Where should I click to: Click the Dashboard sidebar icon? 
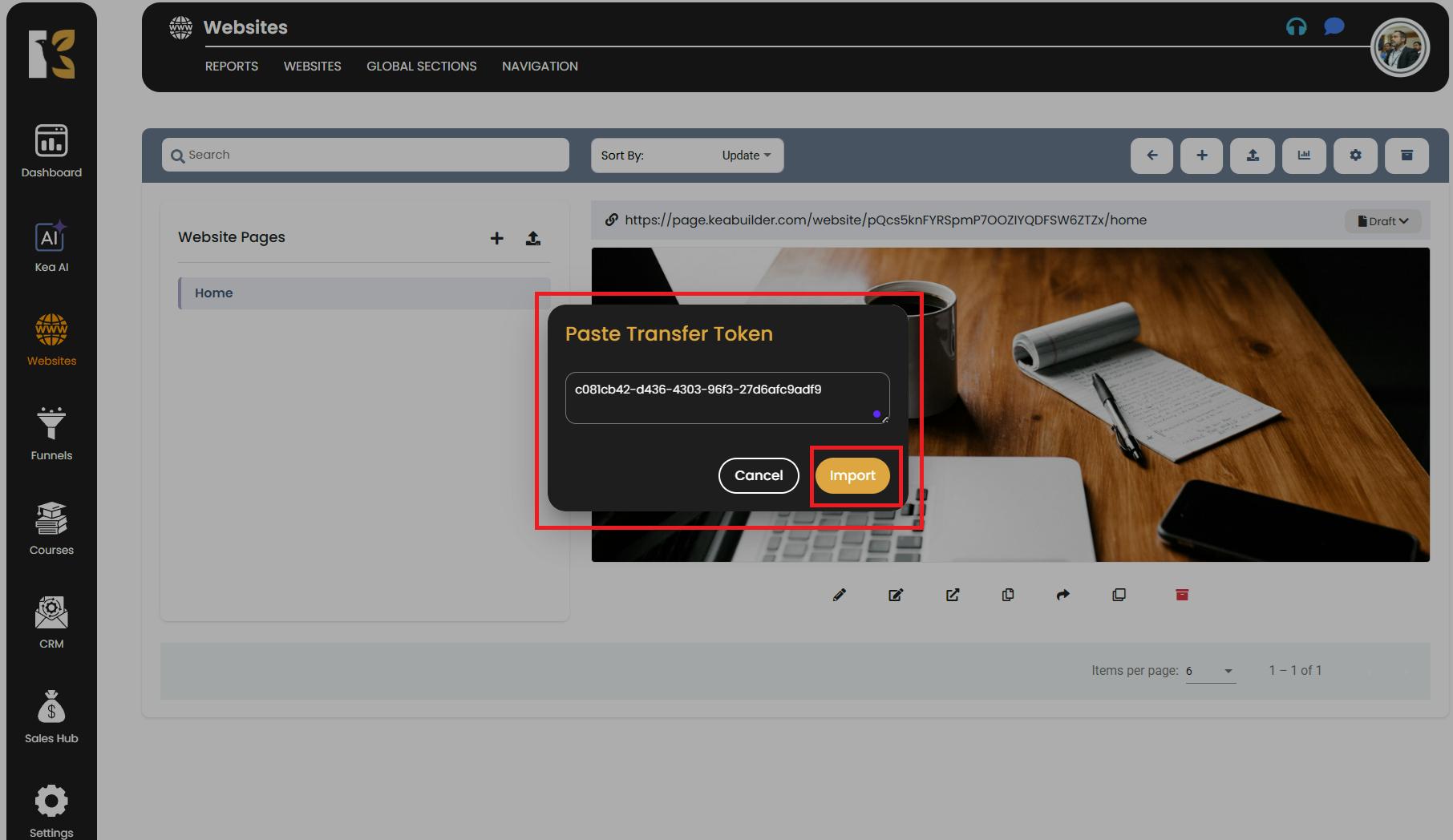pyautogui.click(x=51, y=151)
